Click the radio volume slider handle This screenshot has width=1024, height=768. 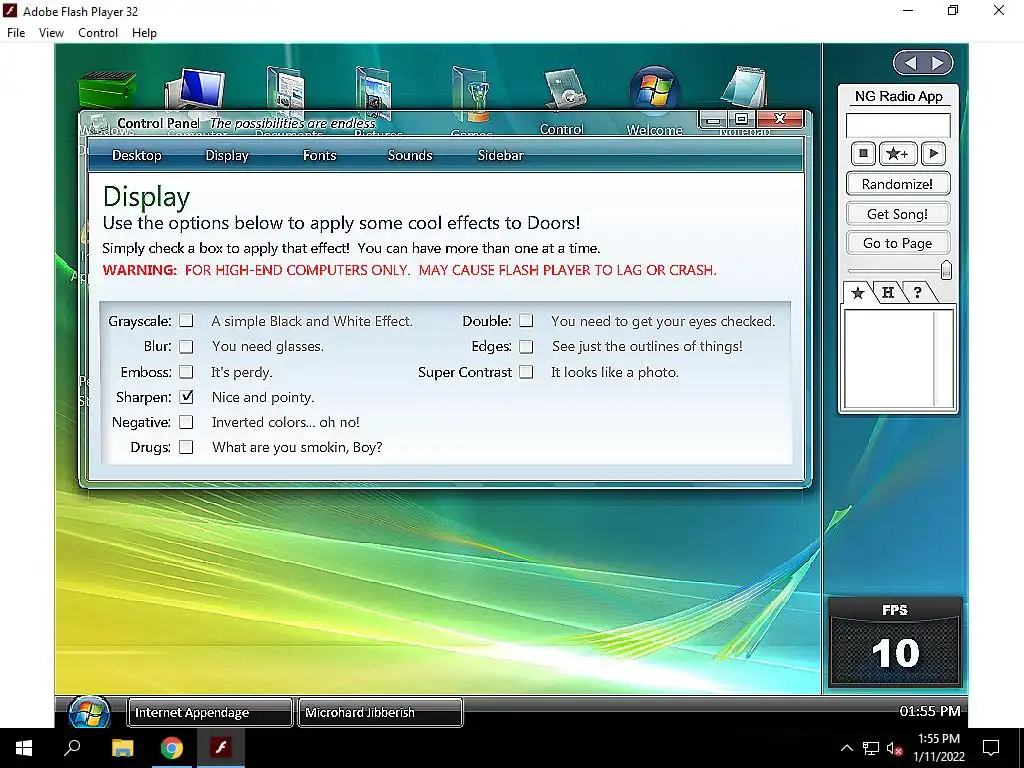click(946, 270)
